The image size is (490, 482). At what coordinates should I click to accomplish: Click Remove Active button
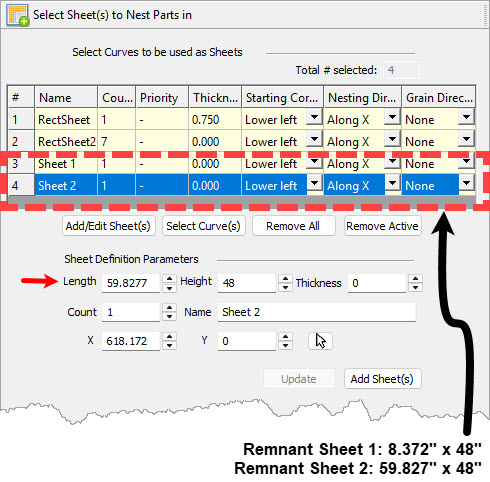(x=382, y=226)
